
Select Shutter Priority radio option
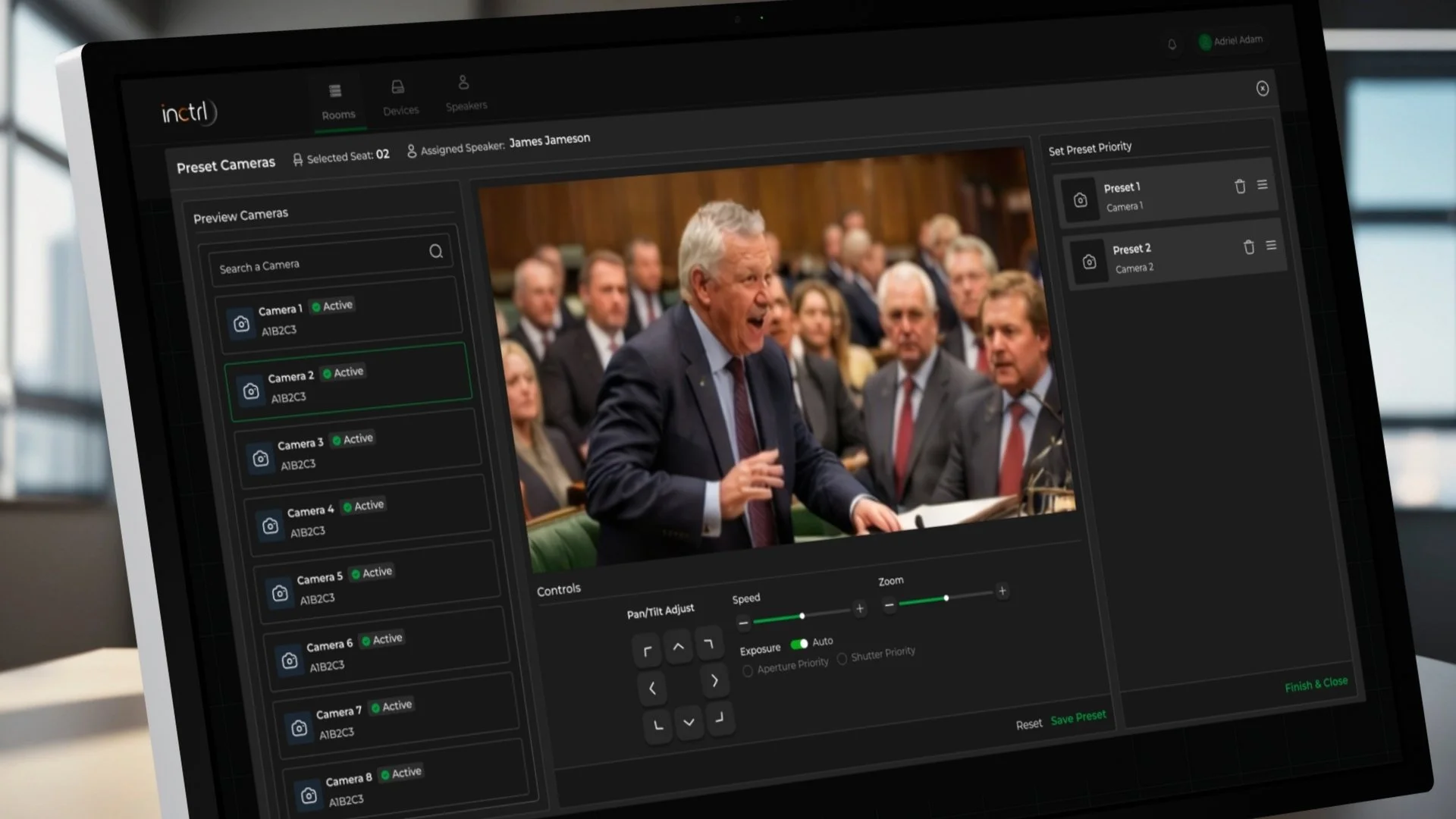(842, 659)
